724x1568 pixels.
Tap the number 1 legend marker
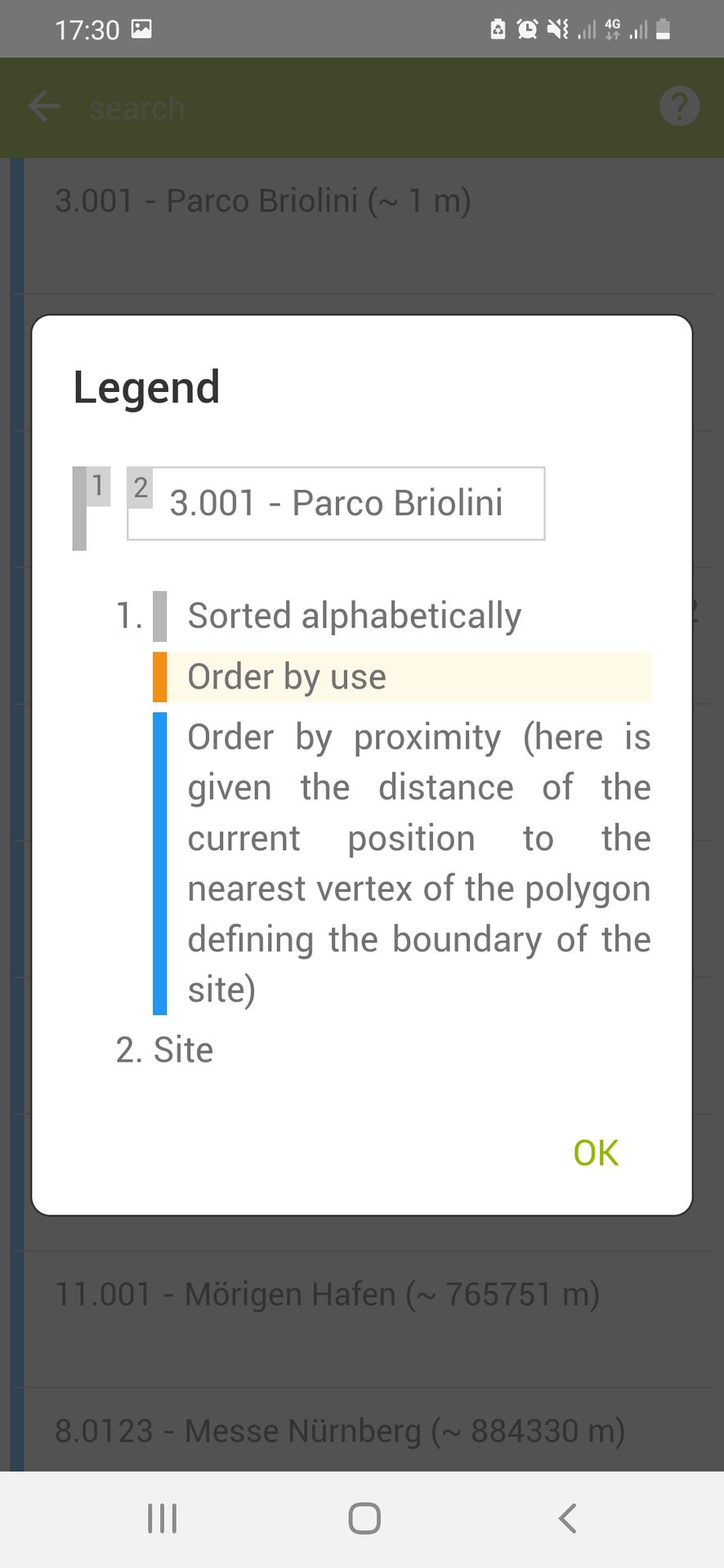[98, 486]
